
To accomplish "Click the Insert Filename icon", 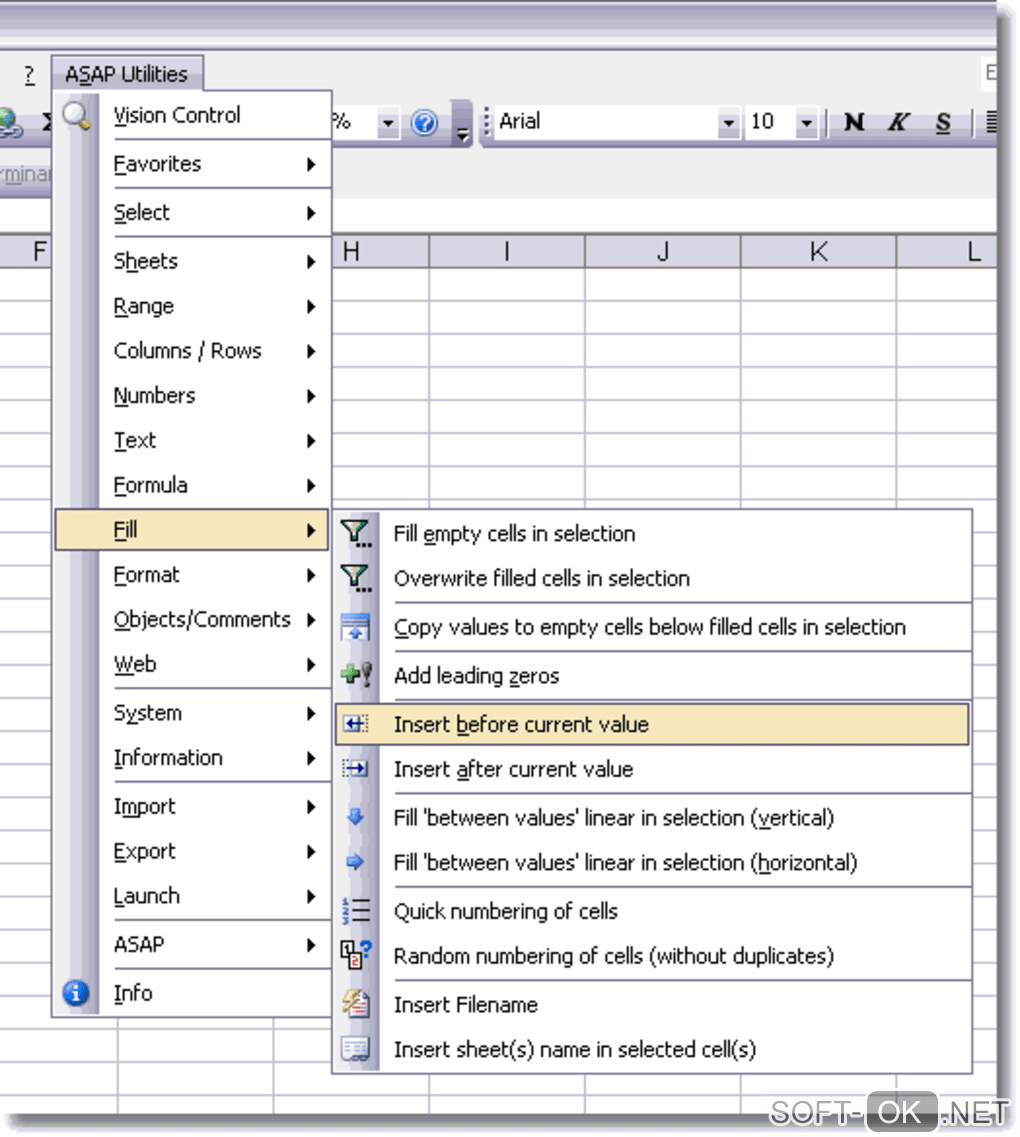I will [356, 1004].
